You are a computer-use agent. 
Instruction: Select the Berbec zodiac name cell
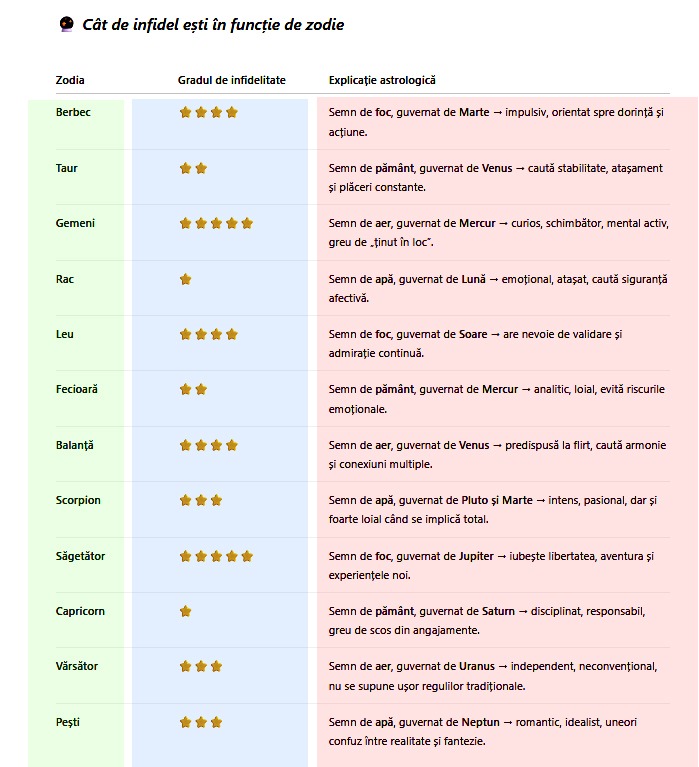click(x=73, y=112)
